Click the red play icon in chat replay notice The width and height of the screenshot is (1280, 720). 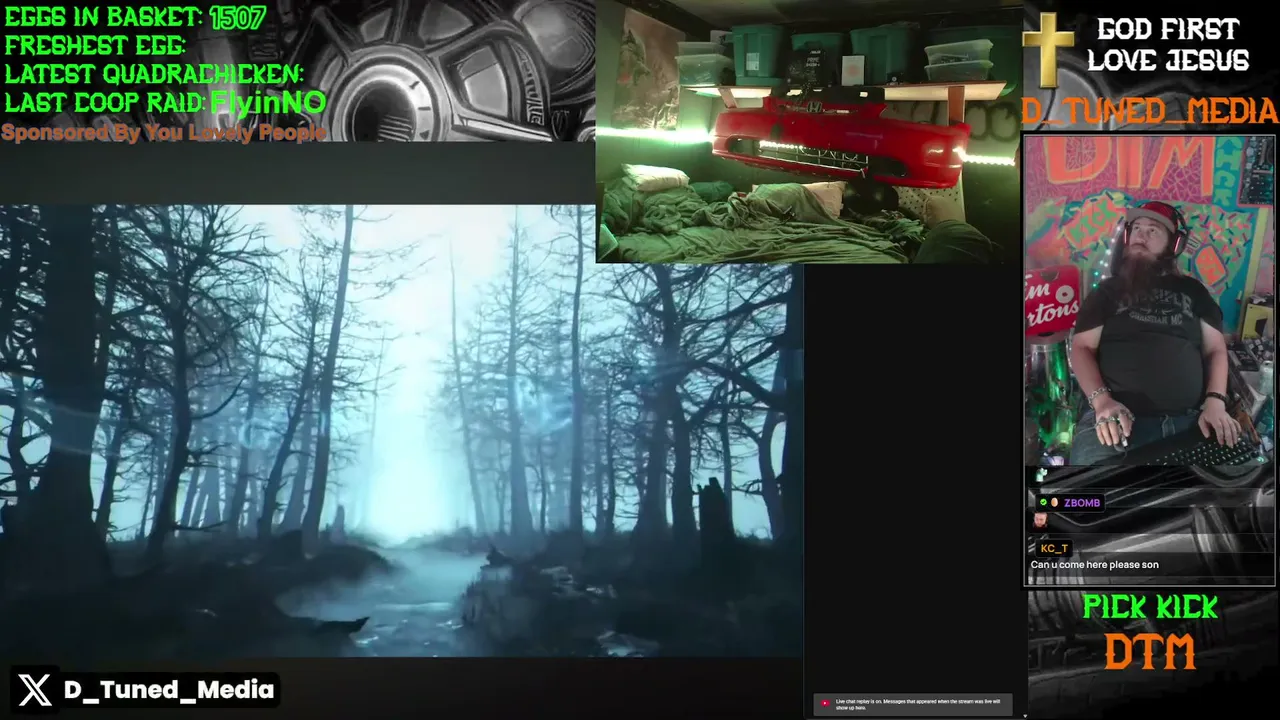pyautogui.click(x=825, y=703)
